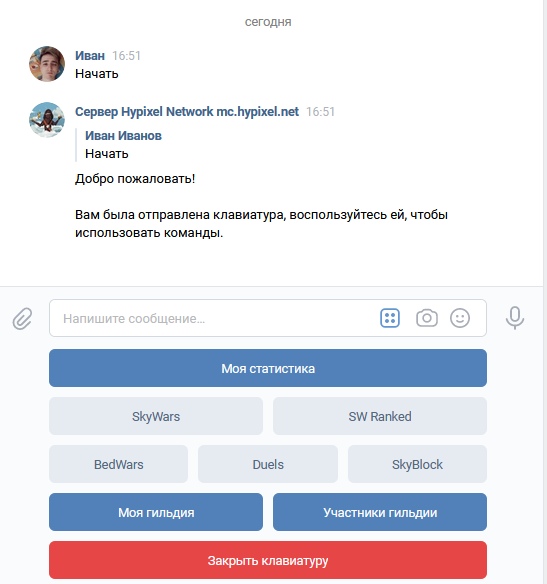Open Иван's profile avatar
The image size is (547, 584).
[47, 64]
